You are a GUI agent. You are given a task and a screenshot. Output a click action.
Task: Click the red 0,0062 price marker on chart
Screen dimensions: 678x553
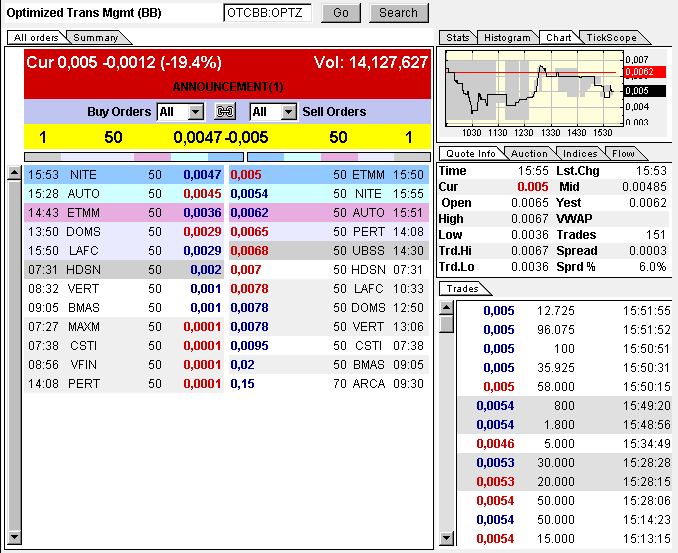point(638,72)
